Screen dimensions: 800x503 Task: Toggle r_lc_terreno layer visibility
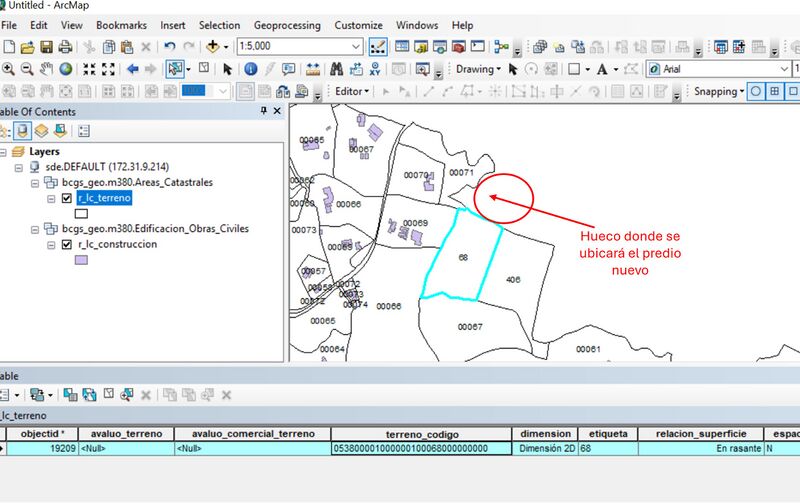(66, 198)
